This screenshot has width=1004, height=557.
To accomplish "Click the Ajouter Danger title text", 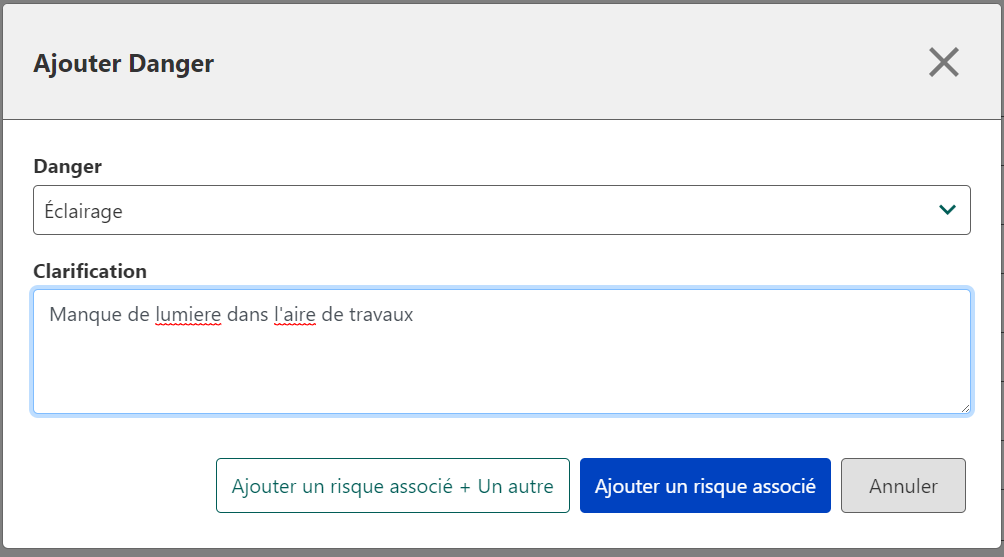I will pyautogui.click(x=124, y=63).
